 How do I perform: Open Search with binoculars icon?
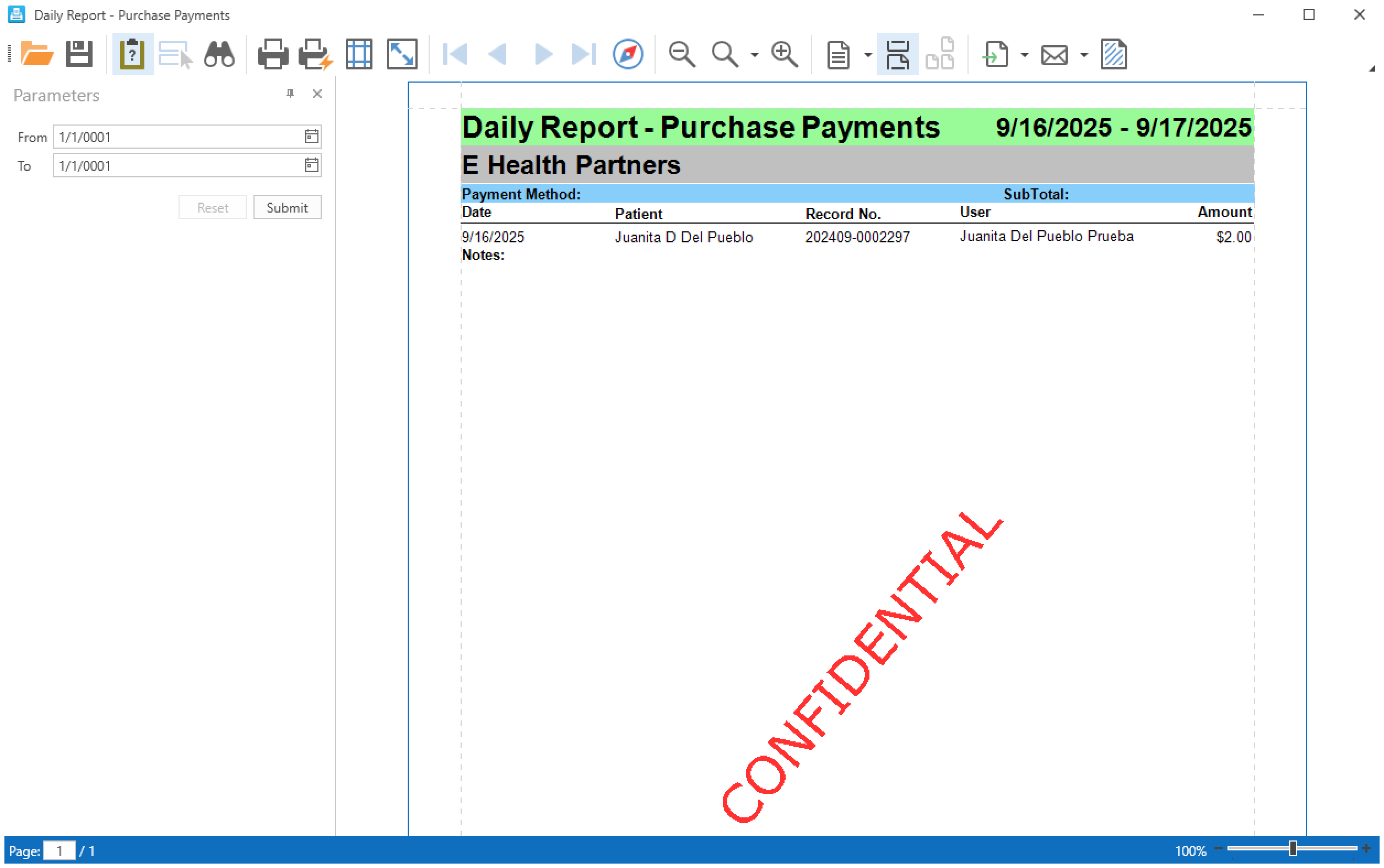point(219,55)
